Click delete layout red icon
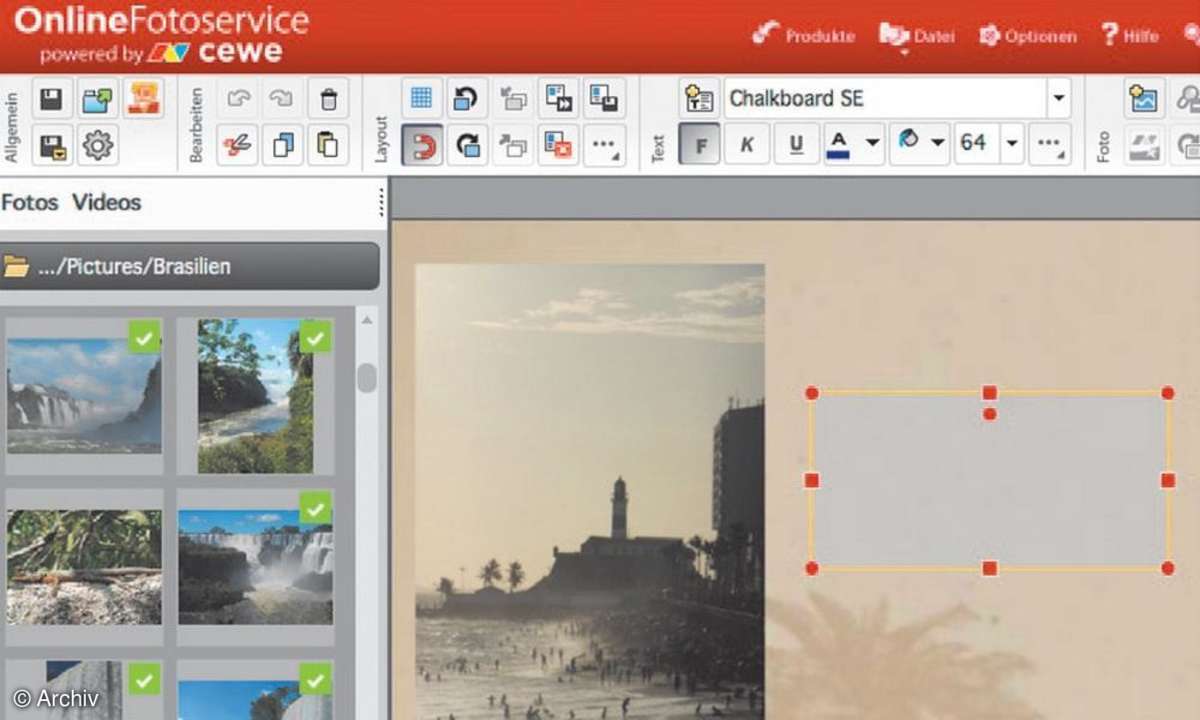1200x720 pixels. 559,145
